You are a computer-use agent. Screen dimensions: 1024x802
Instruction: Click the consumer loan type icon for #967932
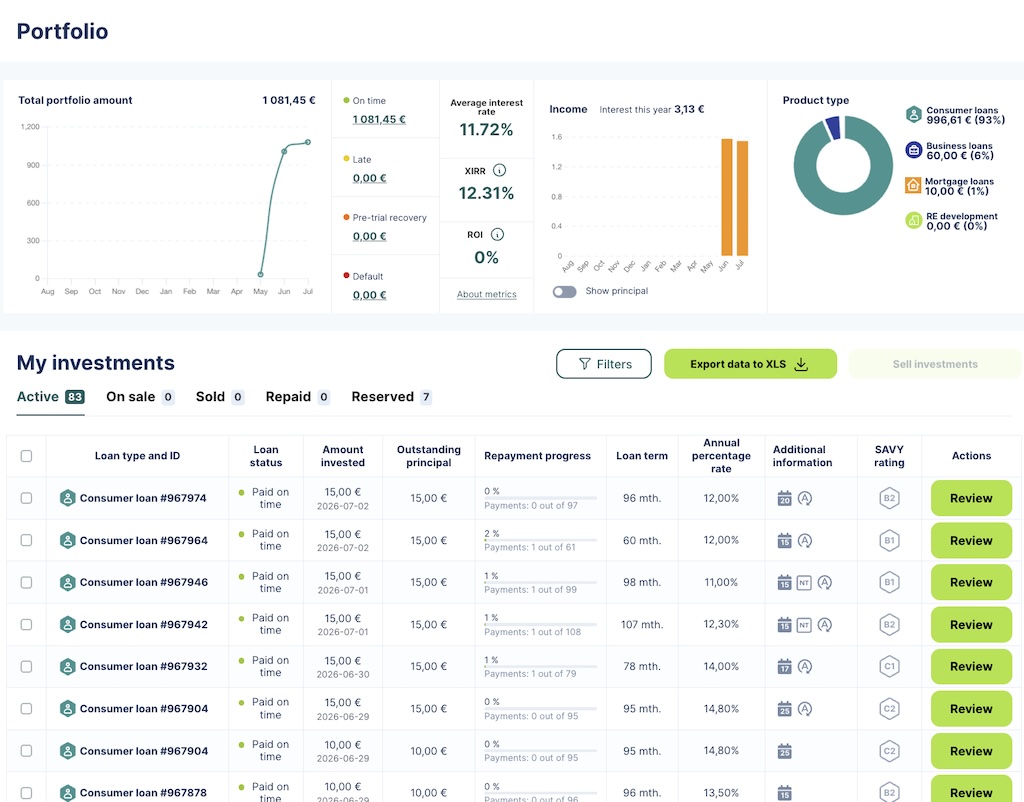pos(67,667)
